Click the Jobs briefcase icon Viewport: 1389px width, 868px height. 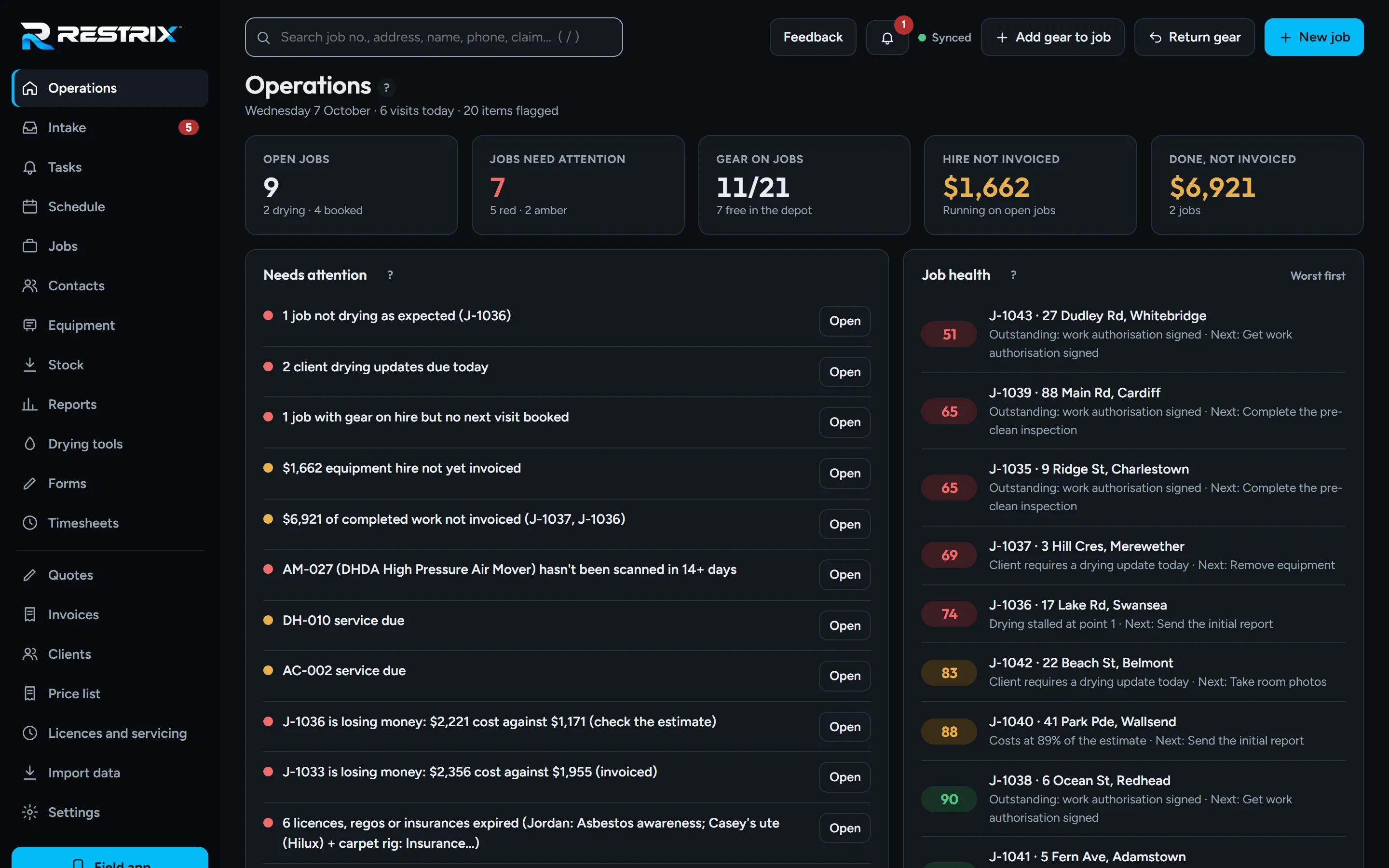30,246
